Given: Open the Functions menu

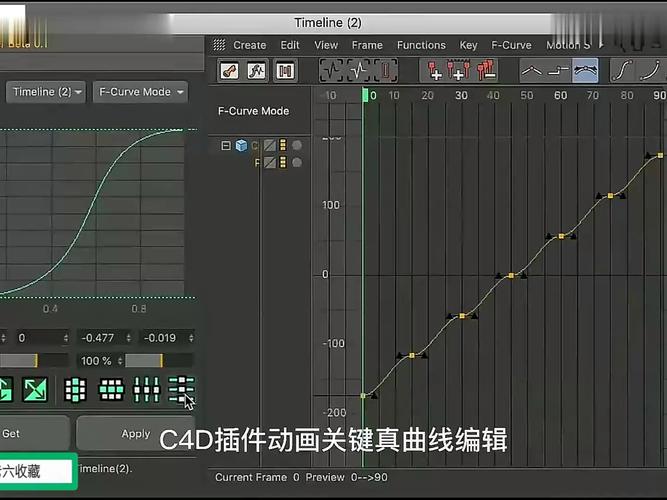Looking at the screenshot, I should point(421,45).
